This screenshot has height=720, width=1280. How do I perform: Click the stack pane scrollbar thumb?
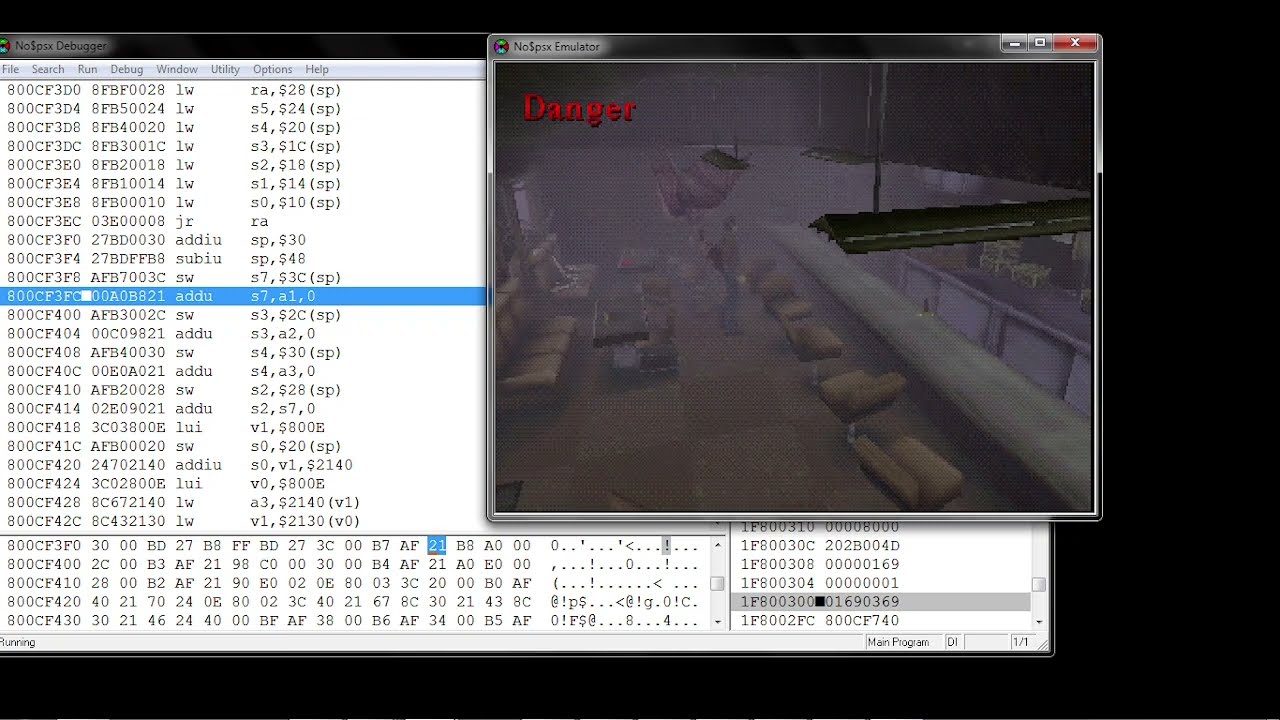(x=1039, y=584)
